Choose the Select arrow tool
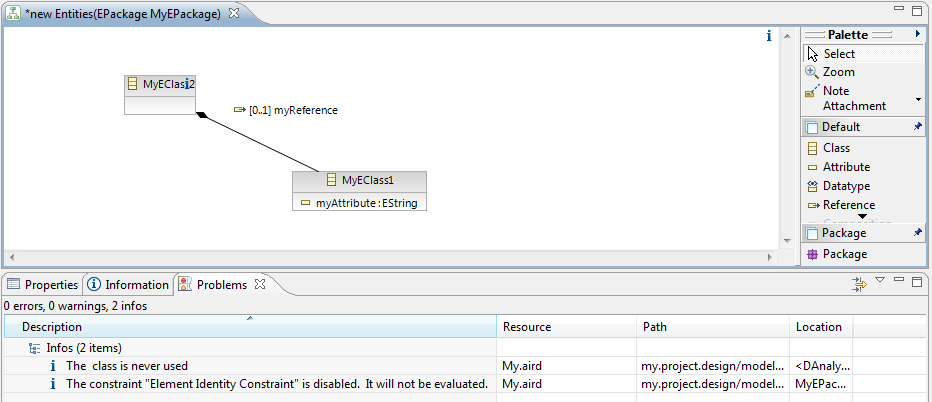932x402 pixels. (x=838, y=54)
